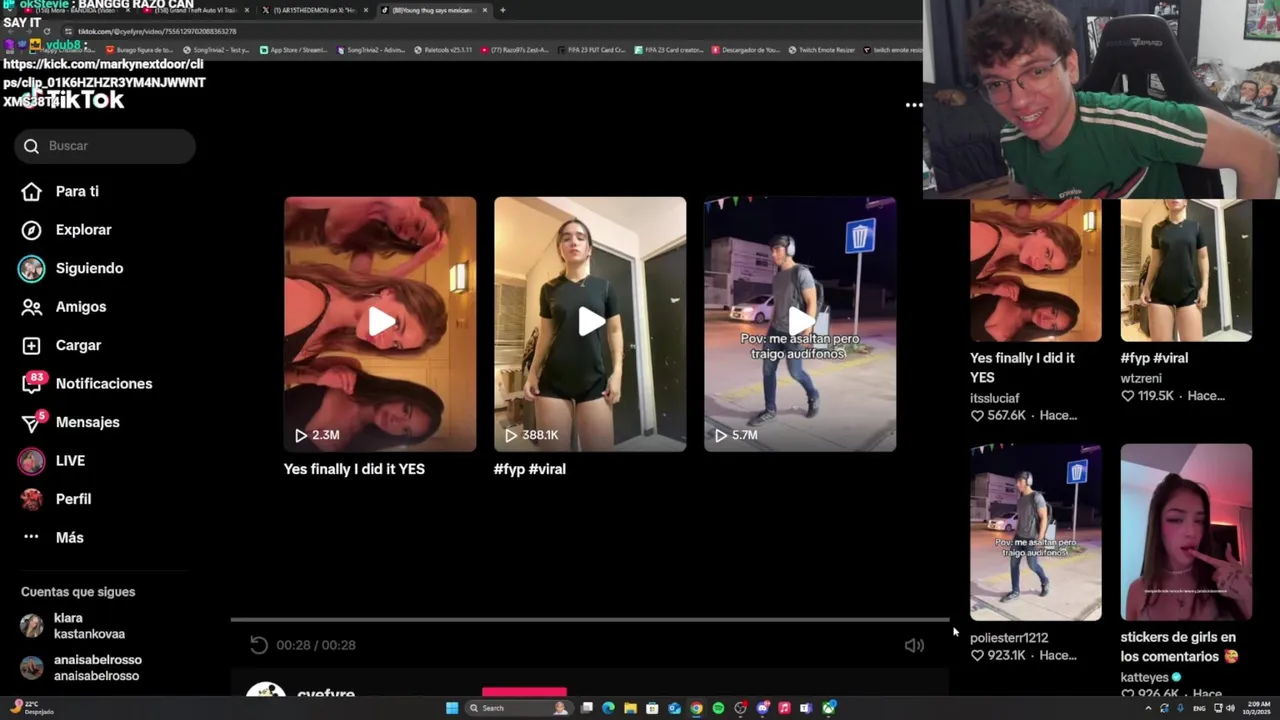Image resolution: width=1280 pixels, height=720 pixels.
Task: Click the 923.1K likes heart count
Action: [998, 656]
